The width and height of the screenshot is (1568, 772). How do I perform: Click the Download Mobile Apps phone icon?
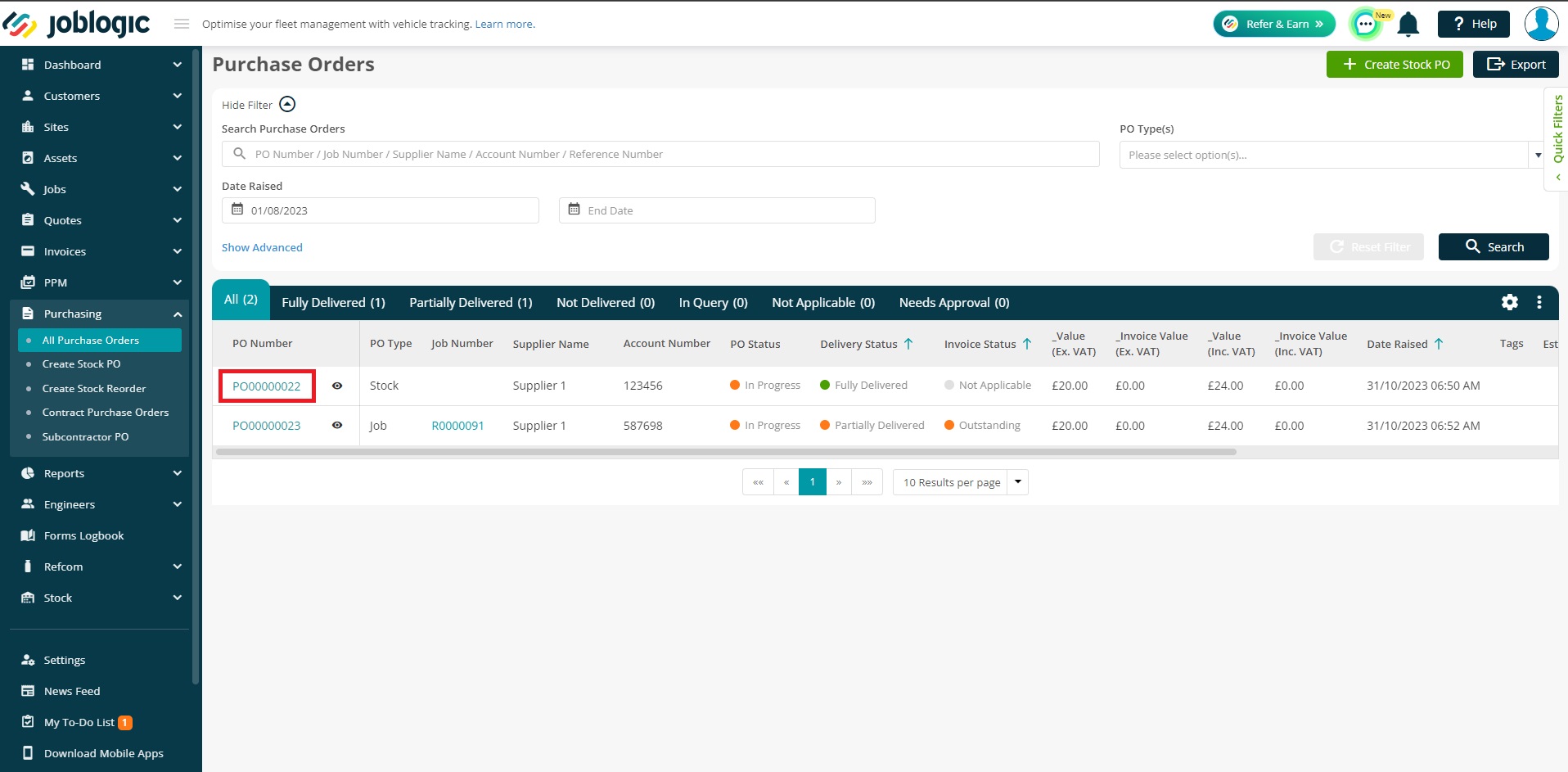(28, 753)
